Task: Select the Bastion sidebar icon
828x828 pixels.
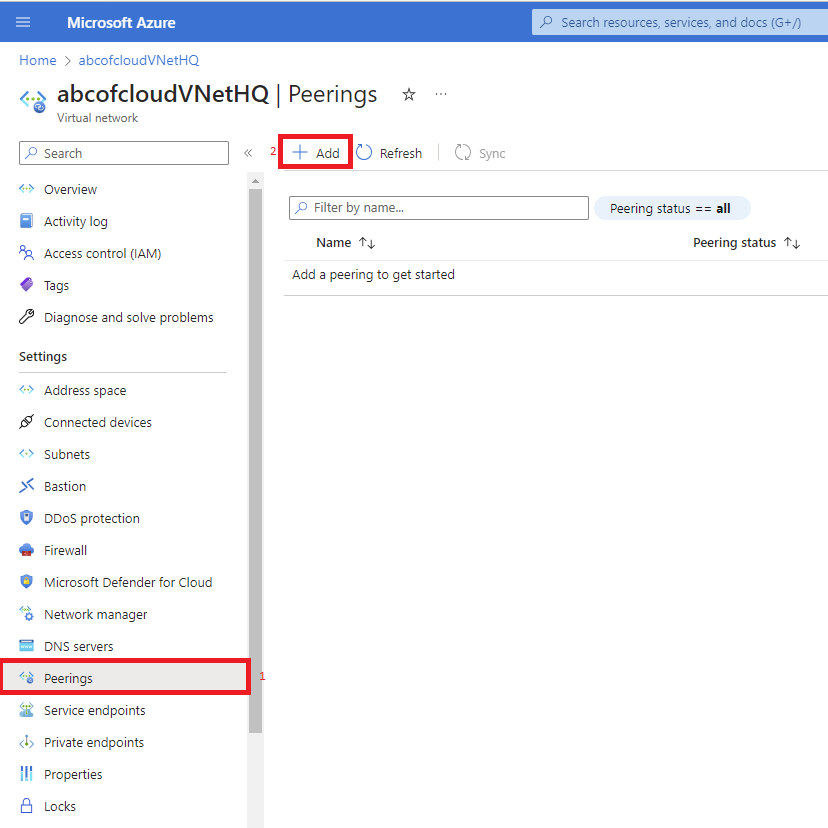Action: click(x=27, y=486)
